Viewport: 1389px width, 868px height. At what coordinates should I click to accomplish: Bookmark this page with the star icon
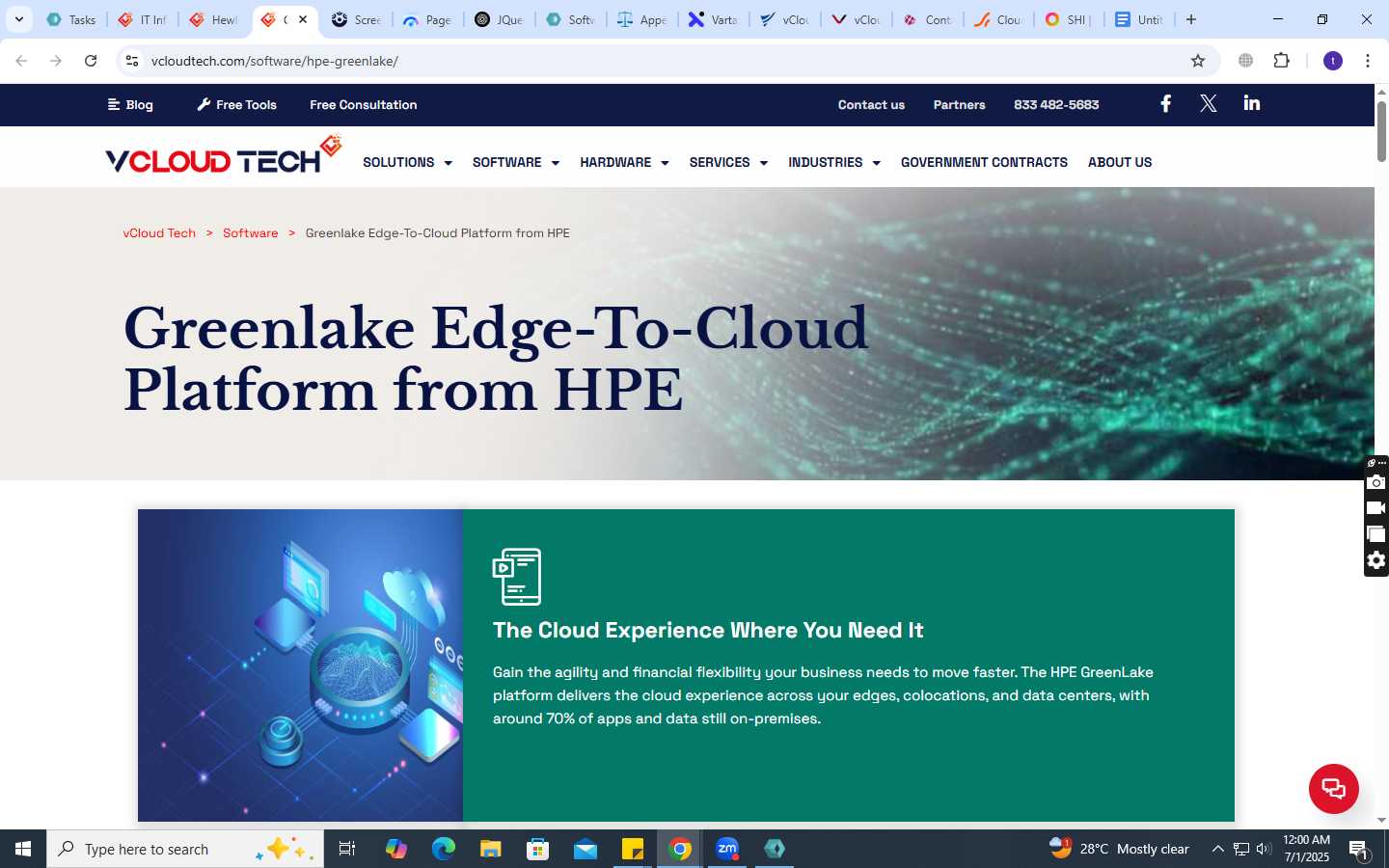pos(1198,61)
